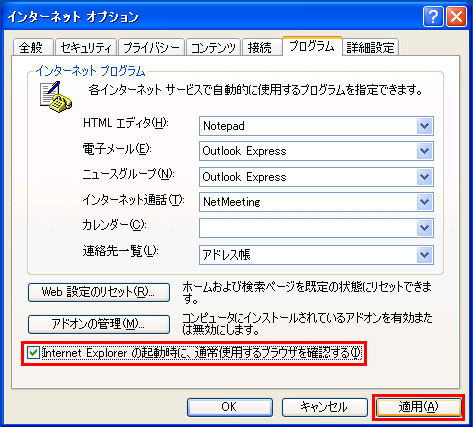This screenshot has width=473, height=427.
Task: Click the インターネット通話(T) label
Action: click(x=133, y=200)
